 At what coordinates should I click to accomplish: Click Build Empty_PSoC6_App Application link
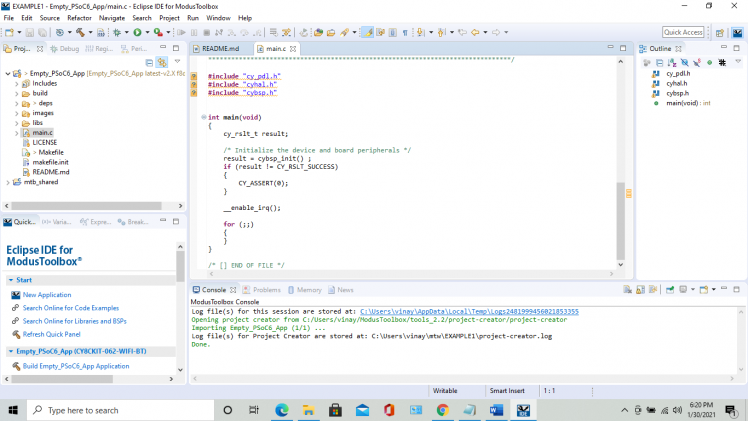click(76, 366)
